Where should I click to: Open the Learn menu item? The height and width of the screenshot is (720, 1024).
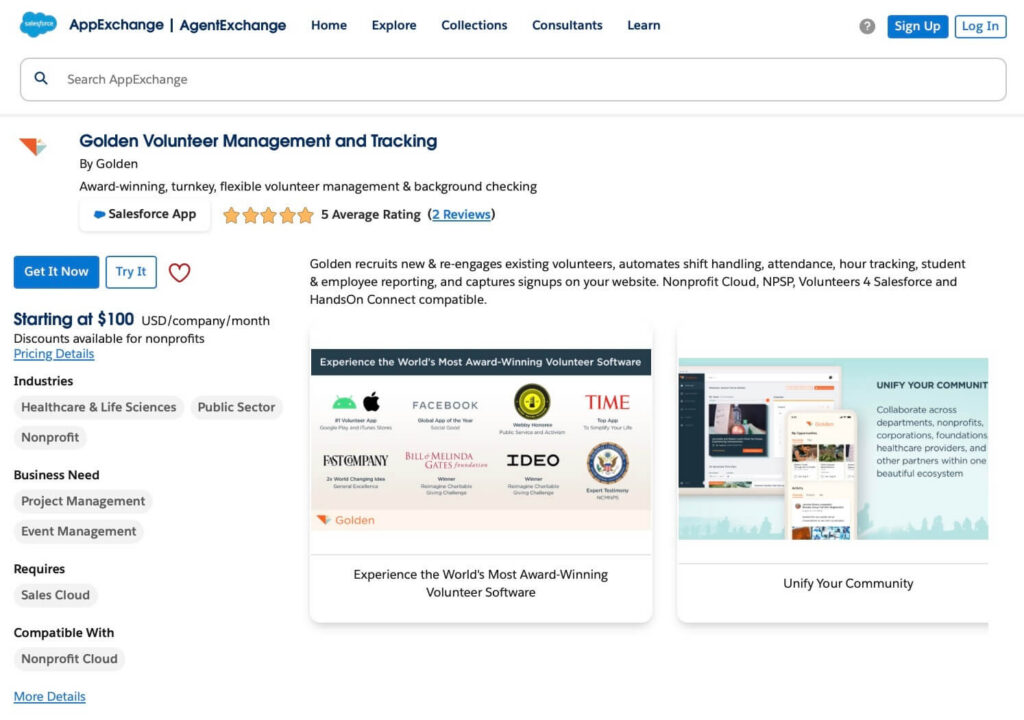click(x=643, y=25)
